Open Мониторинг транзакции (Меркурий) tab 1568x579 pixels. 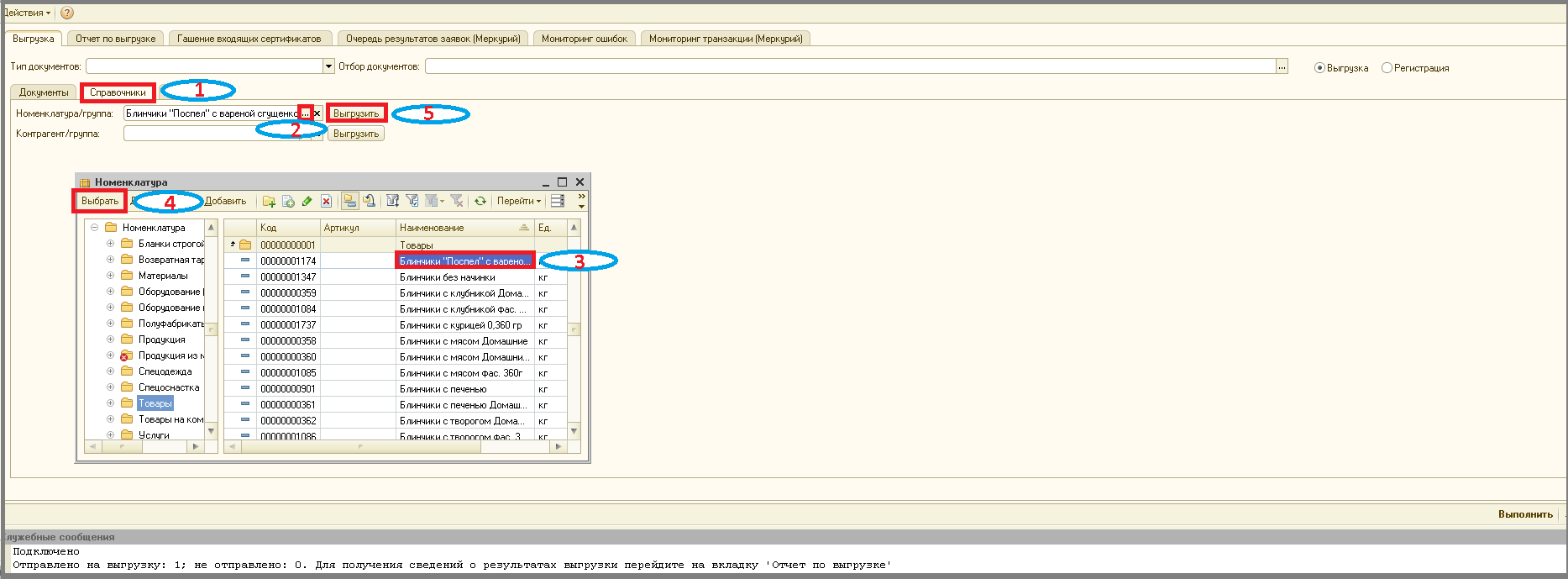tap(726, 39)
